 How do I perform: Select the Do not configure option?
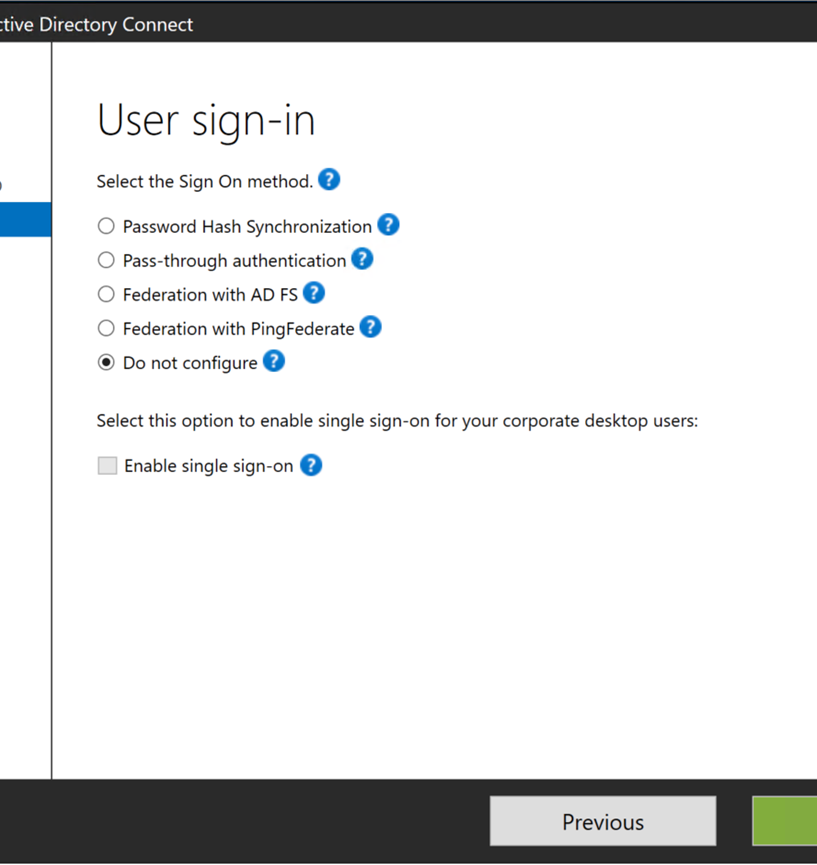[106, 362]
